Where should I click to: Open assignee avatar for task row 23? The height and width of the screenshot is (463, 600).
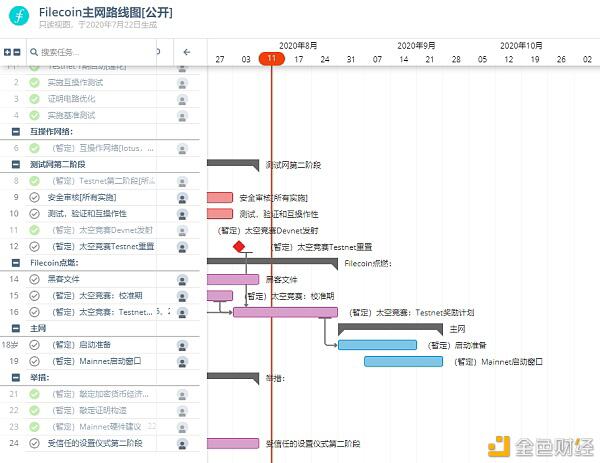tap(183, 427)
